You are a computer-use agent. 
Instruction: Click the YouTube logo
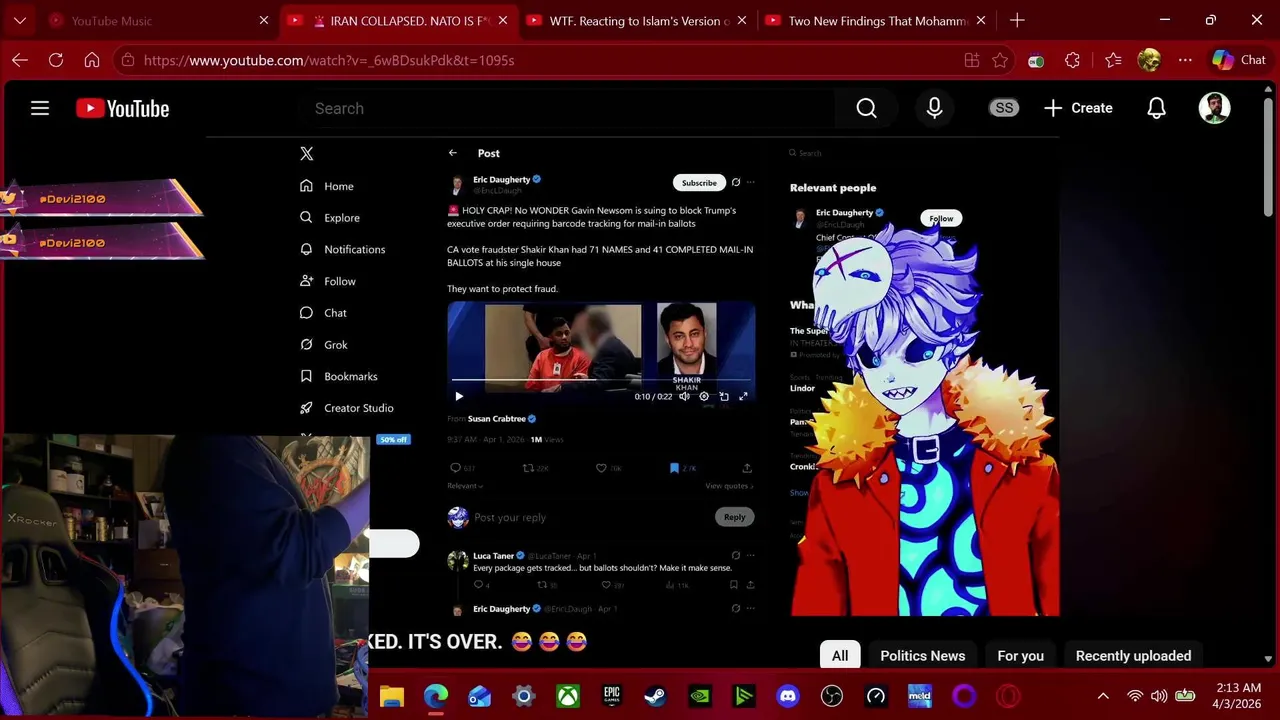pos(123,108)
